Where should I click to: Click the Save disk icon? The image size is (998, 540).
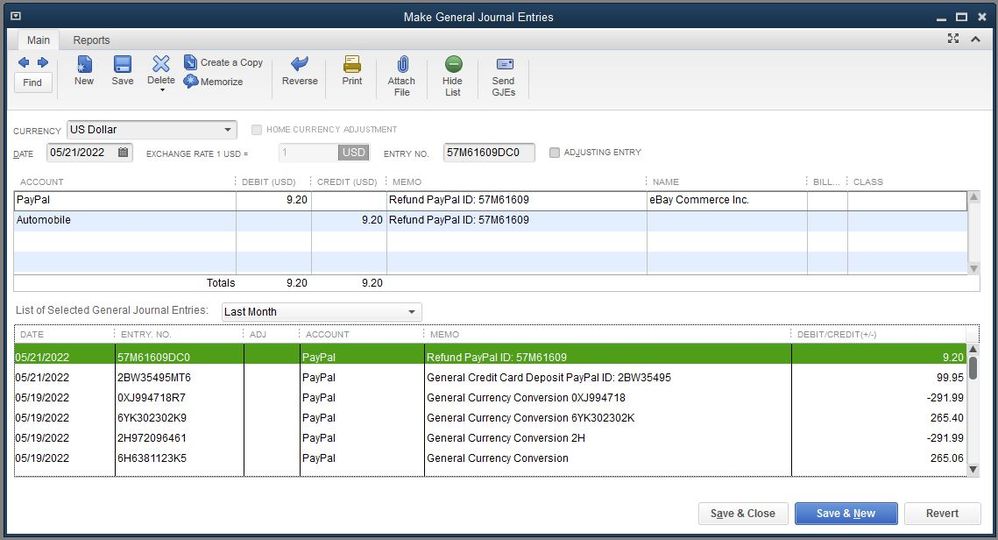coord(122,66)
